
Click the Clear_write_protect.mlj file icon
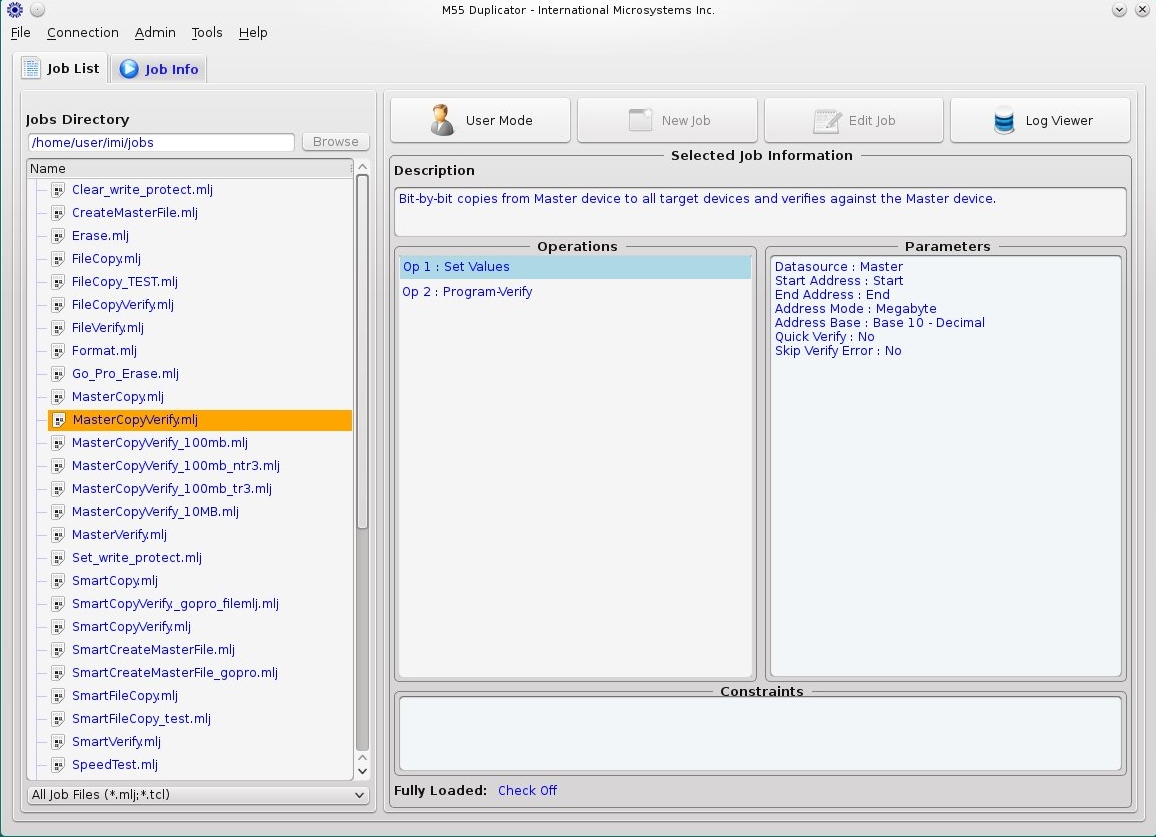(58, 190)
